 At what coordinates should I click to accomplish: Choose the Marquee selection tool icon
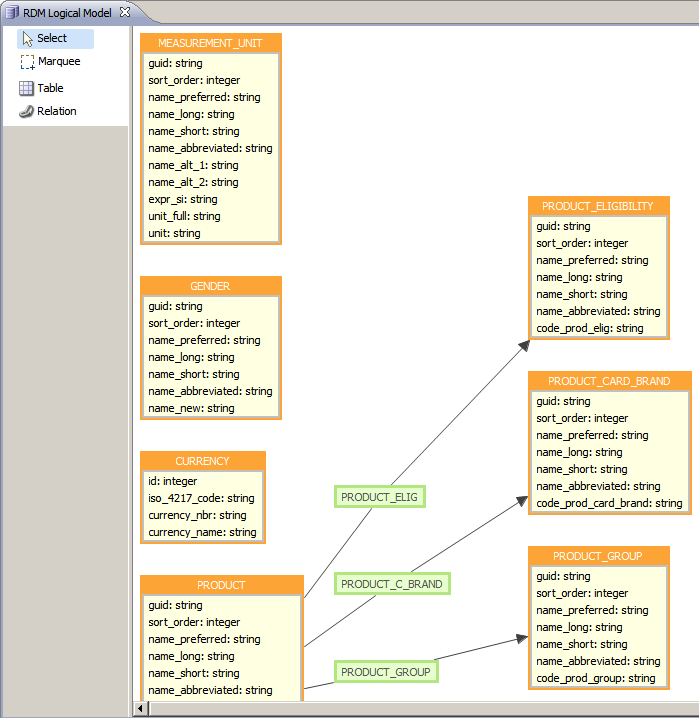[x=27, y=62]
